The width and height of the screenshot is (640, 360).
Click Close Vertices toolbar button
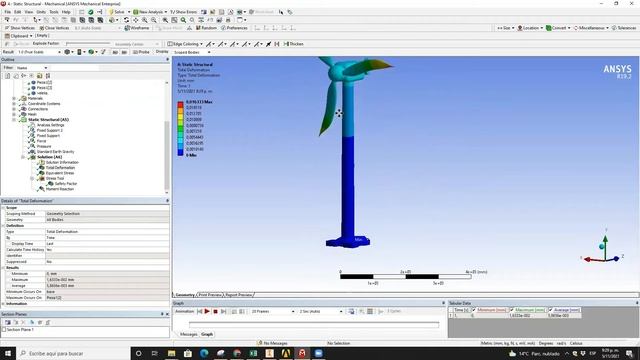click(x=54, y=28)
